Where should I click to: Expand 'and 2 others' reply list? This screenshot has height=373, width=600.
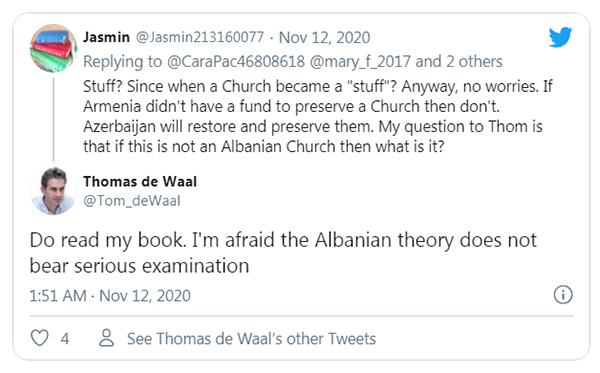[x=459, y=61]
